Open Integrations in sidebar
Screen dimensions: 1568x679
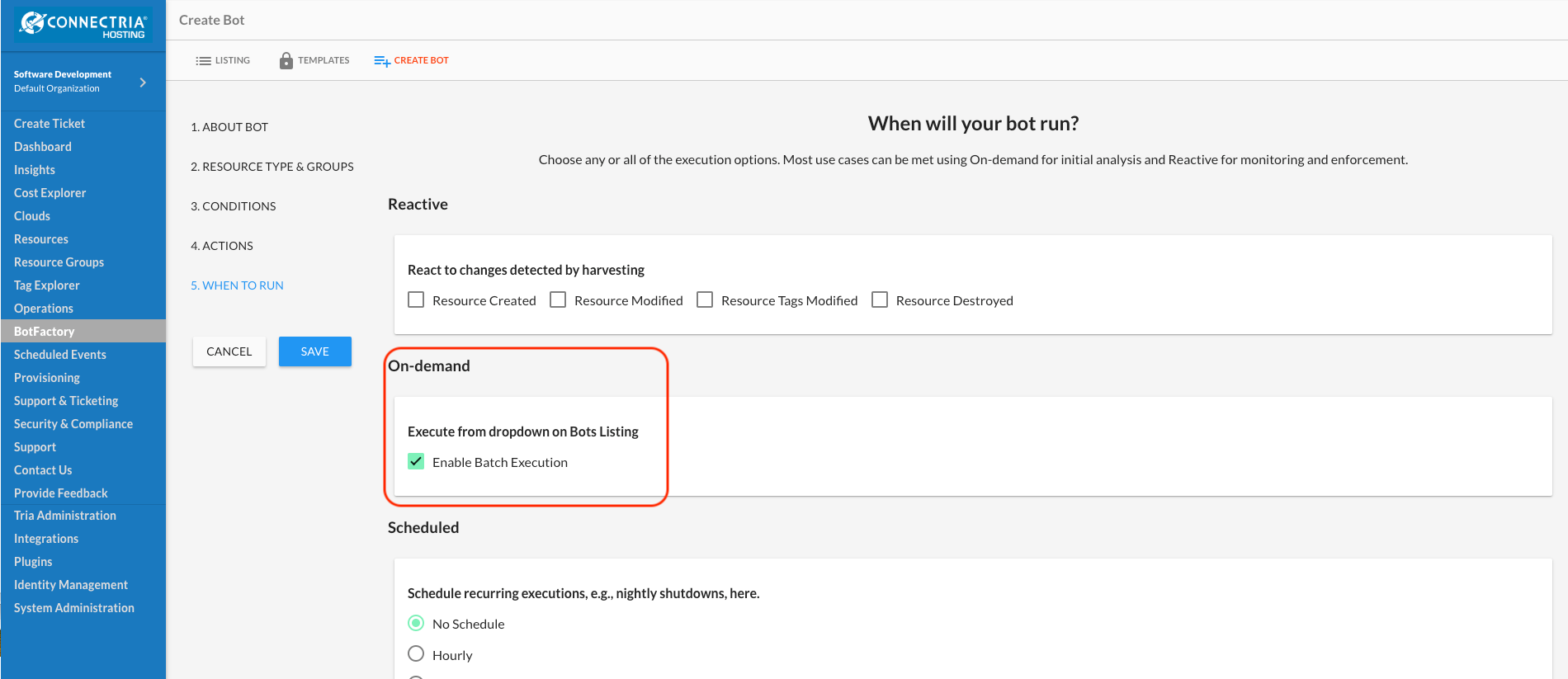pos(46,539)
